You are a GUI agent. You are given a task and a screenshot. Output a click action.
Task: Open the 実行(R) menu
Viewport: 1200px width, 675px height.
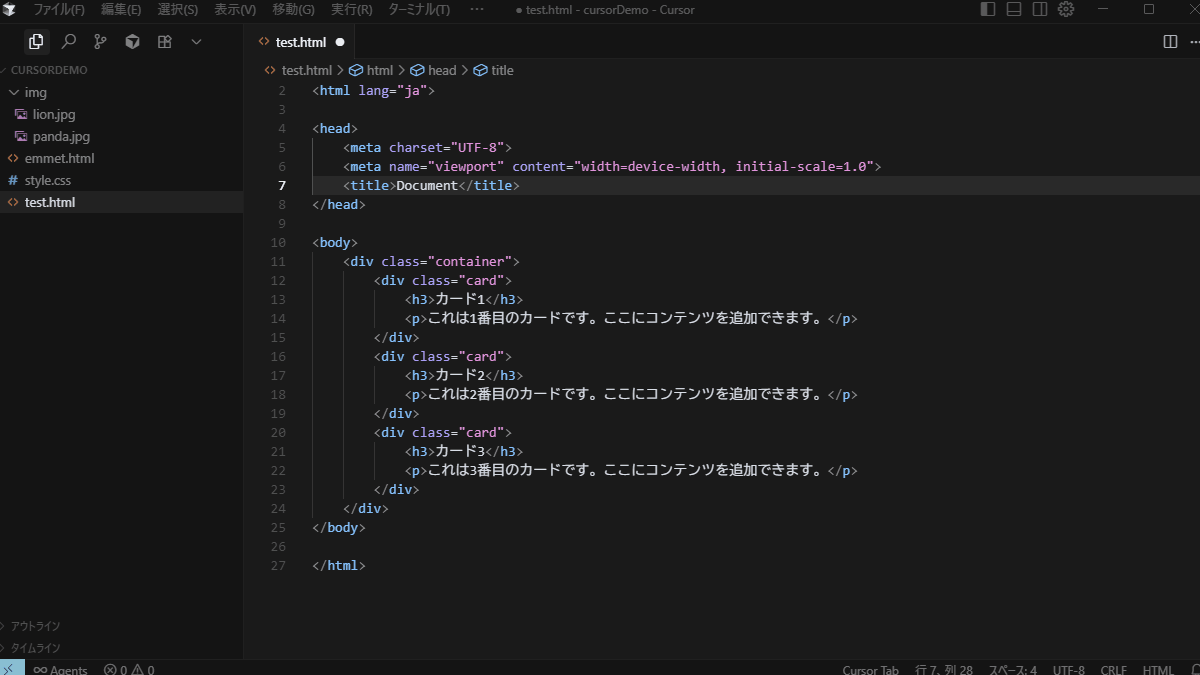[351, 10]
